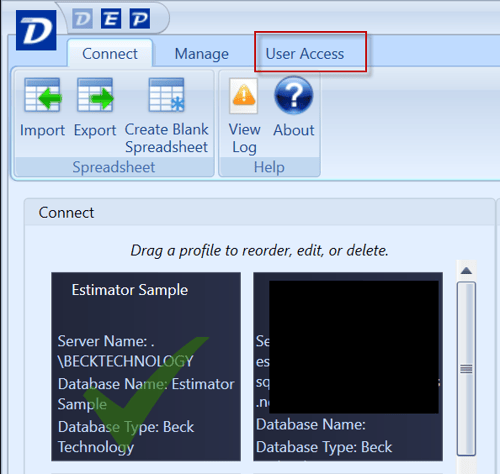This screenshot has height=474, width=500.
Task: Open the User Access tab
Action: tap(305, 54)
